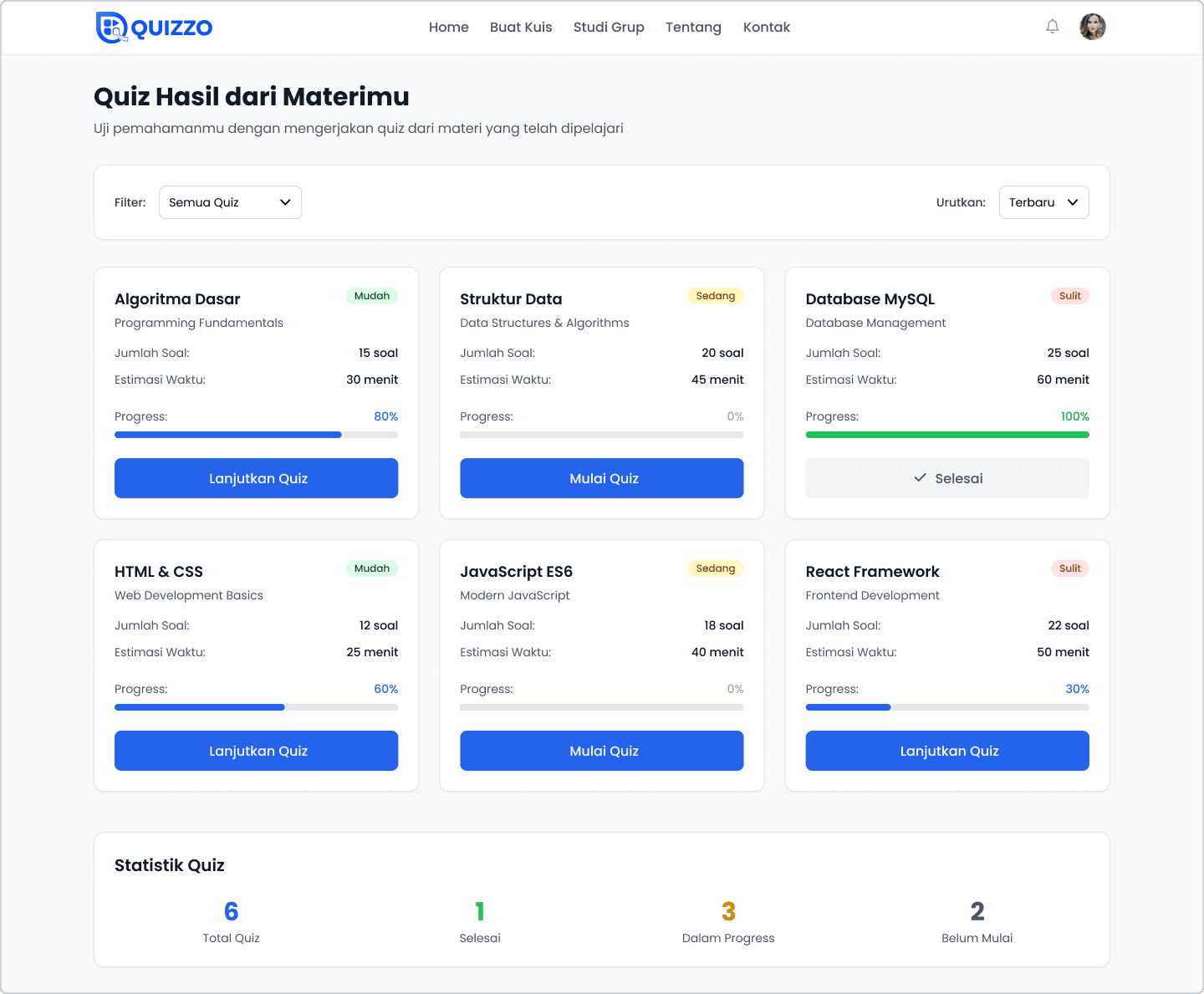Open the Tentang menu item
This screenshot has height=994, width=1204.
pyautogui.click(x=693, y=27)
